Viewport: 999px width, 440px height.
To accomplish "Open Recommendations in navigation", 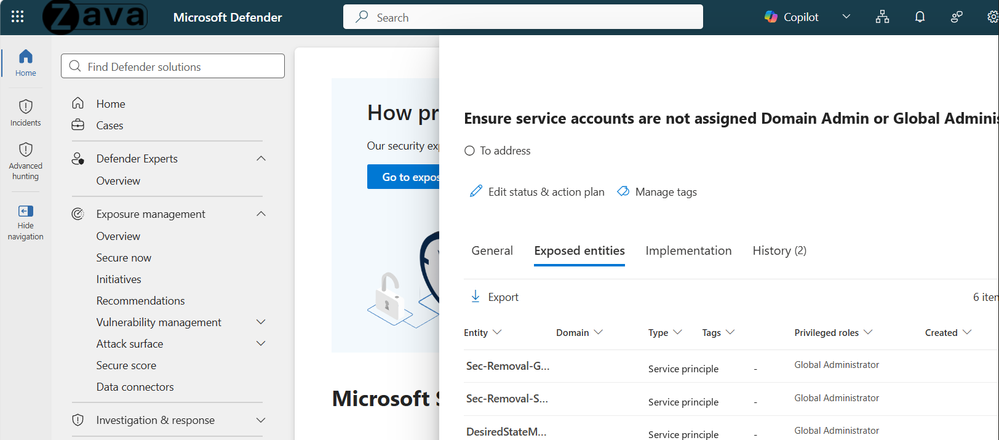I will (140, 301).
